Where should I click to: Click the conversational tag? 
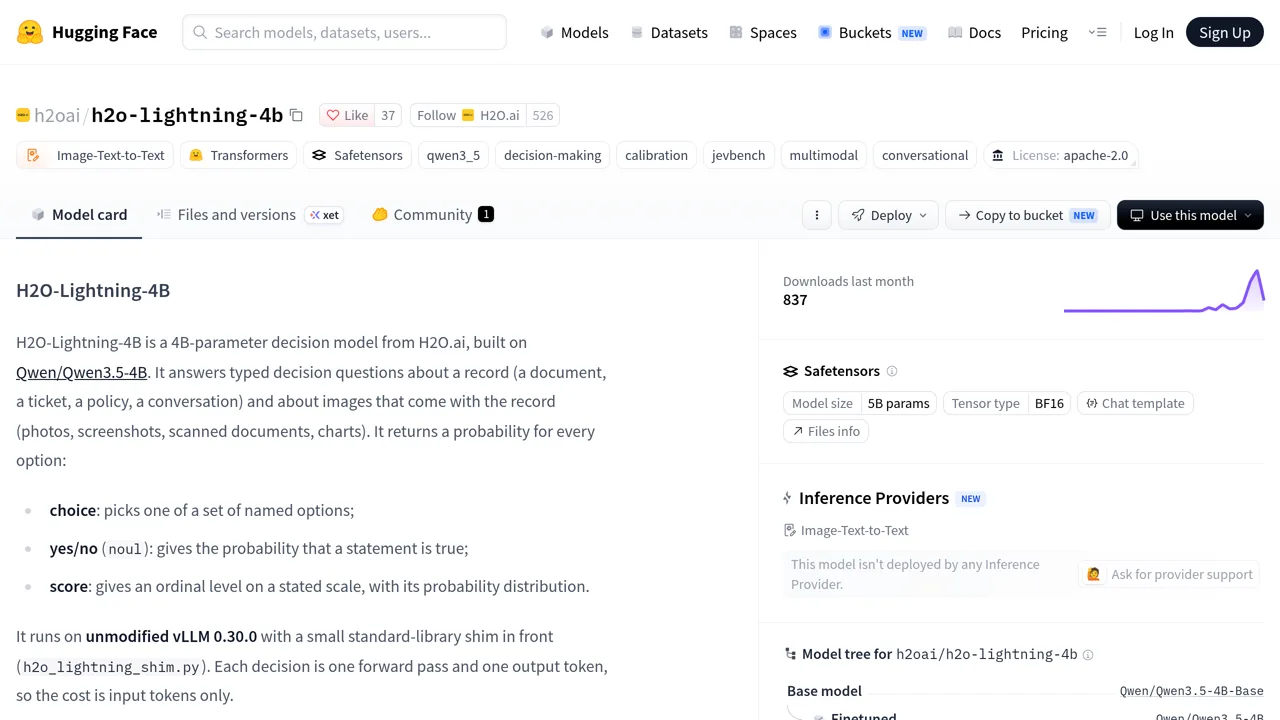pos(925,155)
